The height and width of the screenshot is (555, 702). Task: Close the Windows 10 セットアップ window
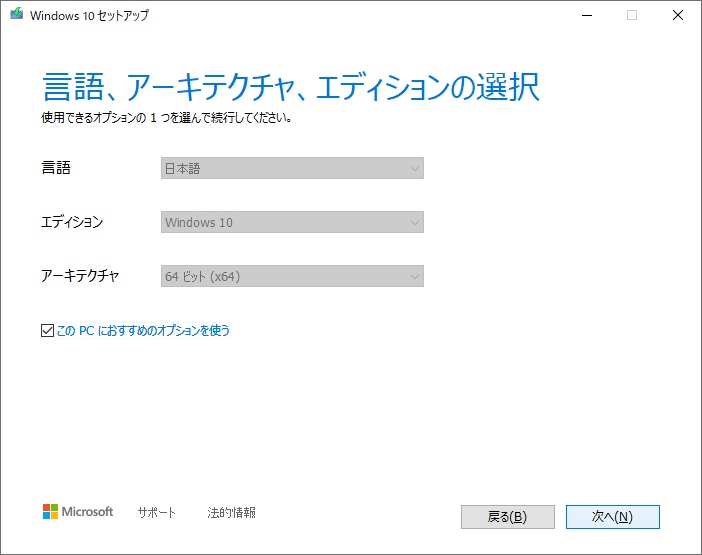point(678,15)
